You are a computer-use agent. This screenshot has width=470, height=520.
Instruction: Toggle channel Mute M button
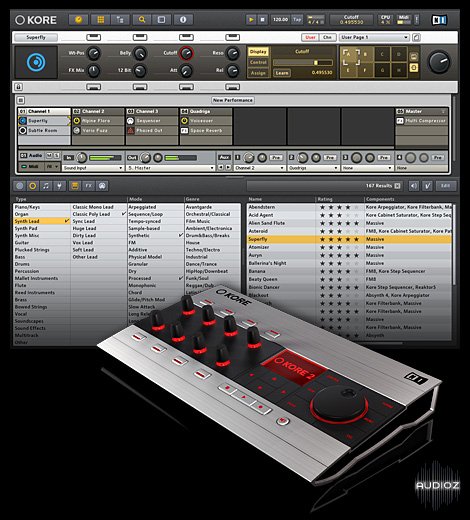(x=49, y=155)
